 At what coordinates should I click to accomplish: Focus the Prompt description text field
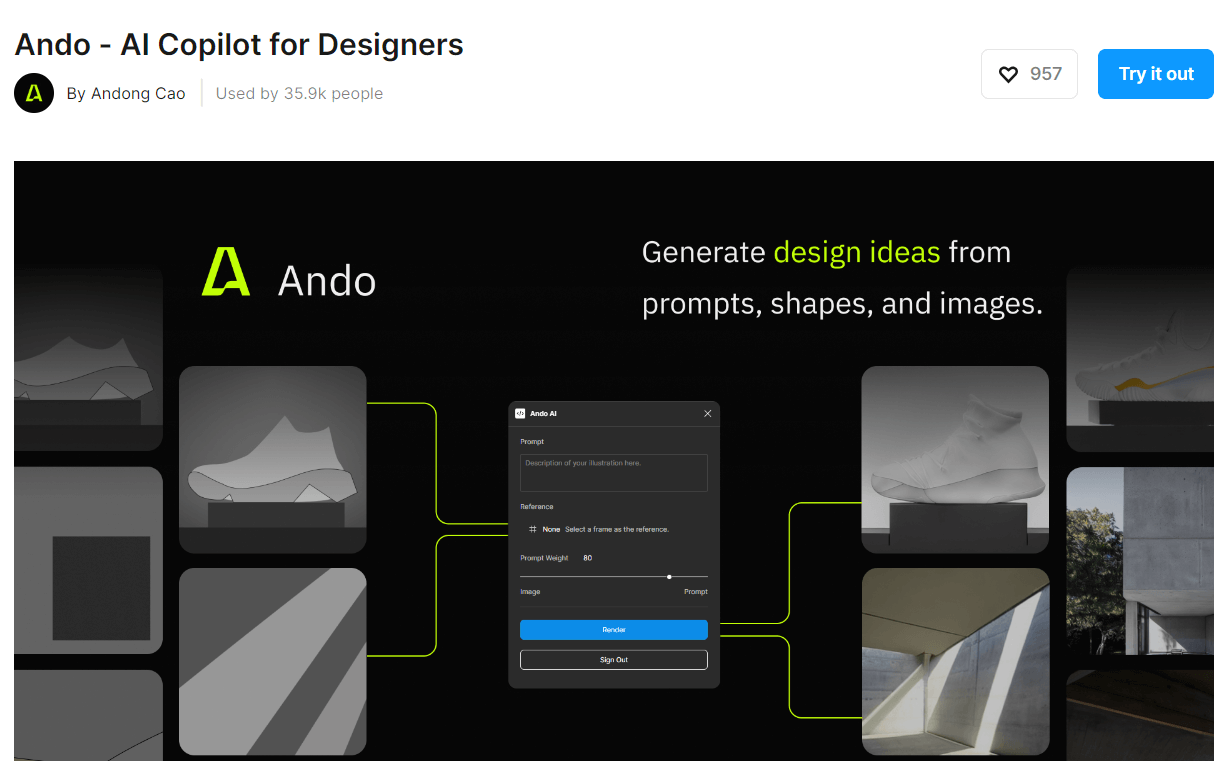click(613, 473)
